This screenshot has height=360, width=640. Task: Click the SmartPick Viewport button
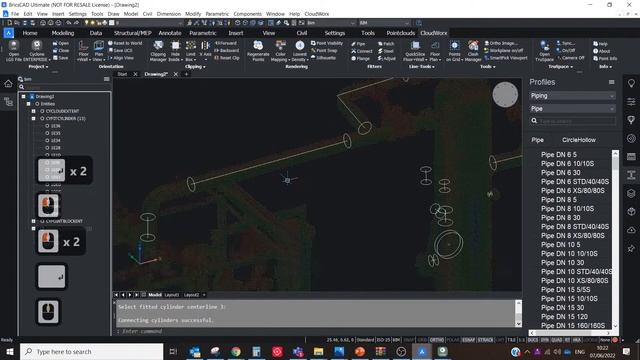[506, 58]
